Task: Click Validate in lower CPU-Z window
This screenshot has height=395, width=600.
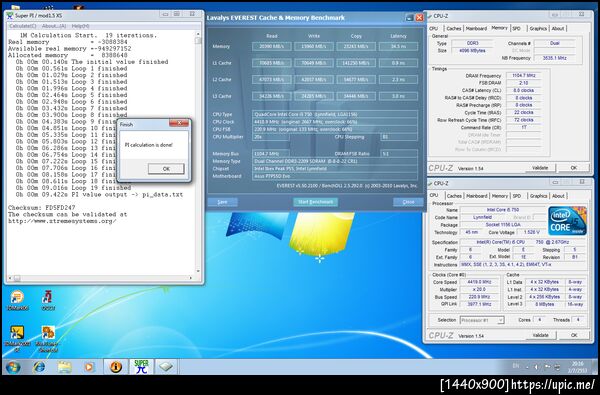Action: click(x=540, y=335)
